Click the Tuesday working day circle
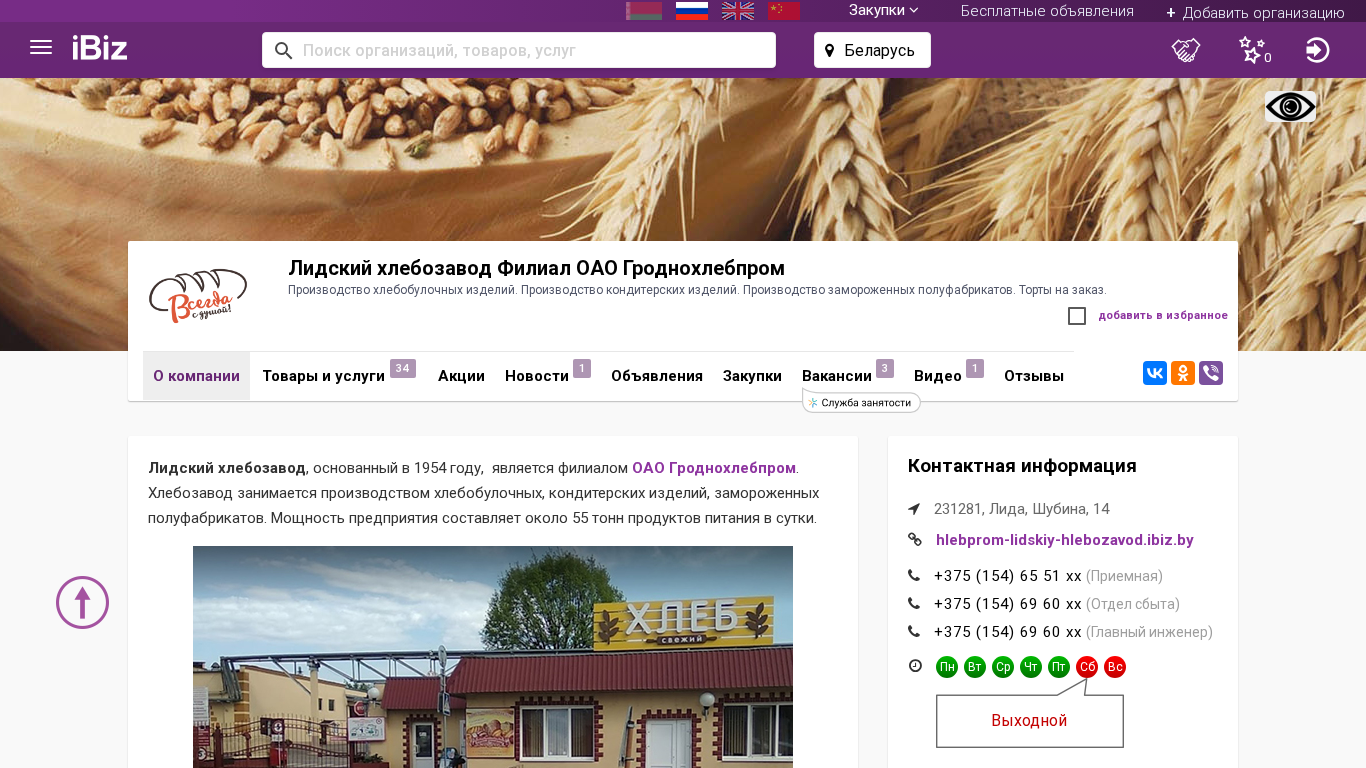This screenshot has height=768, width=1366. [x=975, y=667]
